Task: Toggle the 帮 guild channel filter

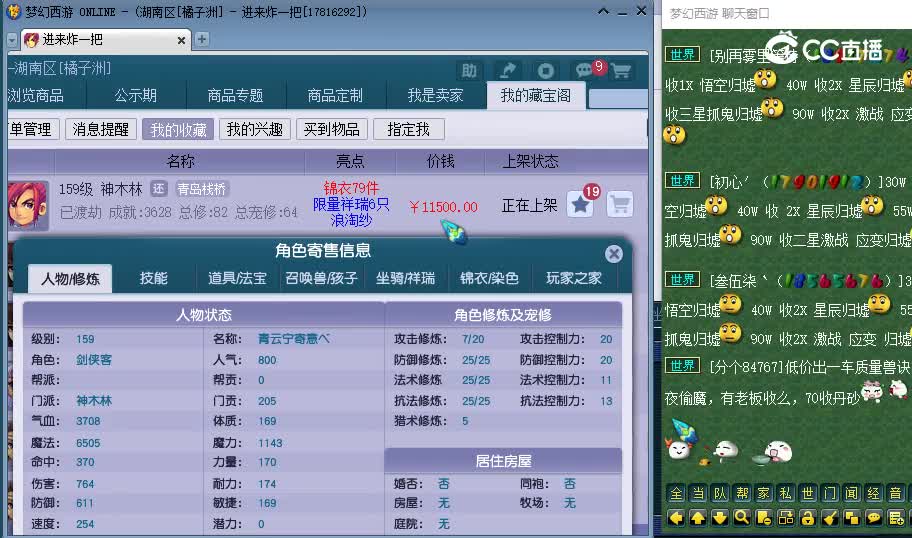Action: click(742, 493)
